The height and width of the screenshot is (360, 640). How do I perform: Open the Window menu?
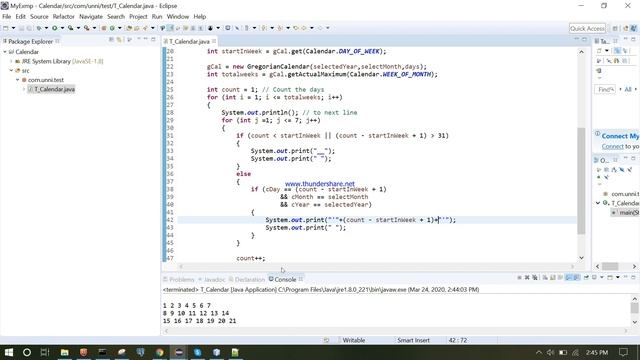[178, 17]
